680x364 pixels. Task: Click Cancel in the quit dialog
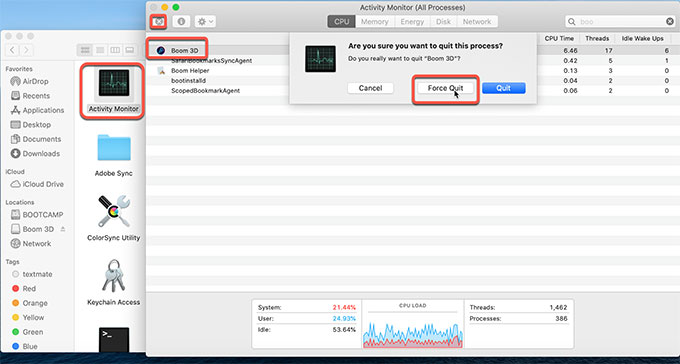tap(370, 88)
